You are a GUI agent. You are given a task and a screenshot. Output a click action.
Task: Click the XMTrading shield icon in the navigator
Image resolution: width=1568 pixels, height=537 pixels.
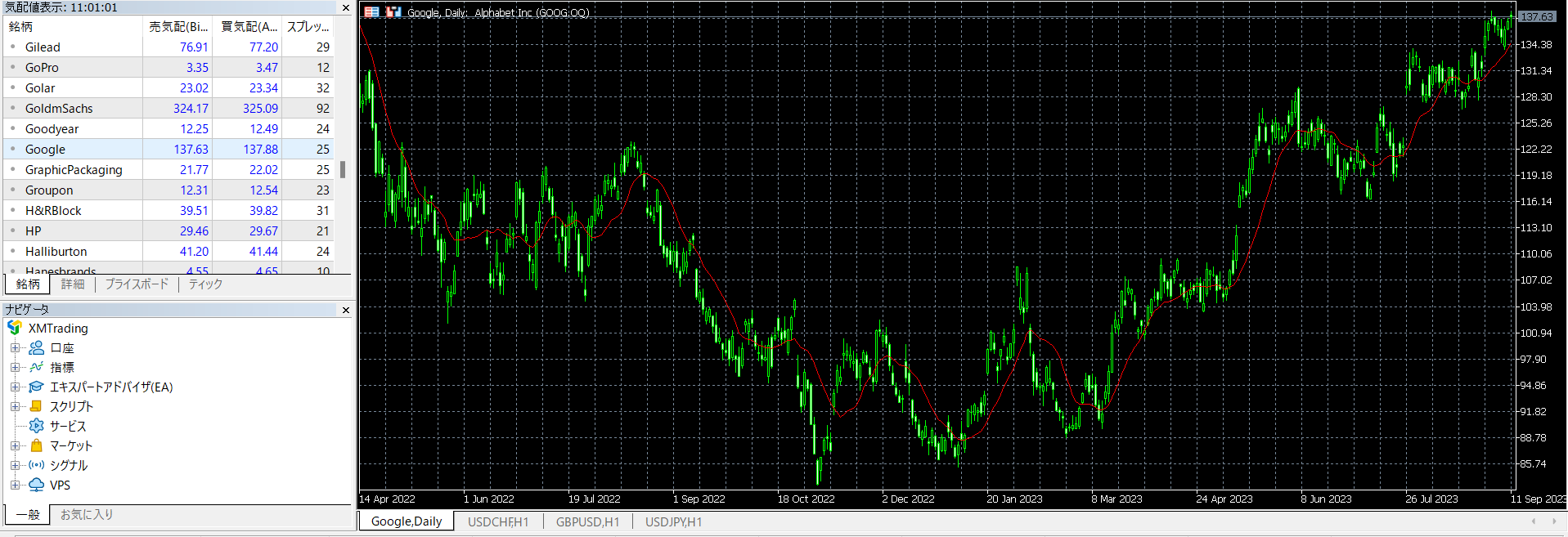click(15, 328)
